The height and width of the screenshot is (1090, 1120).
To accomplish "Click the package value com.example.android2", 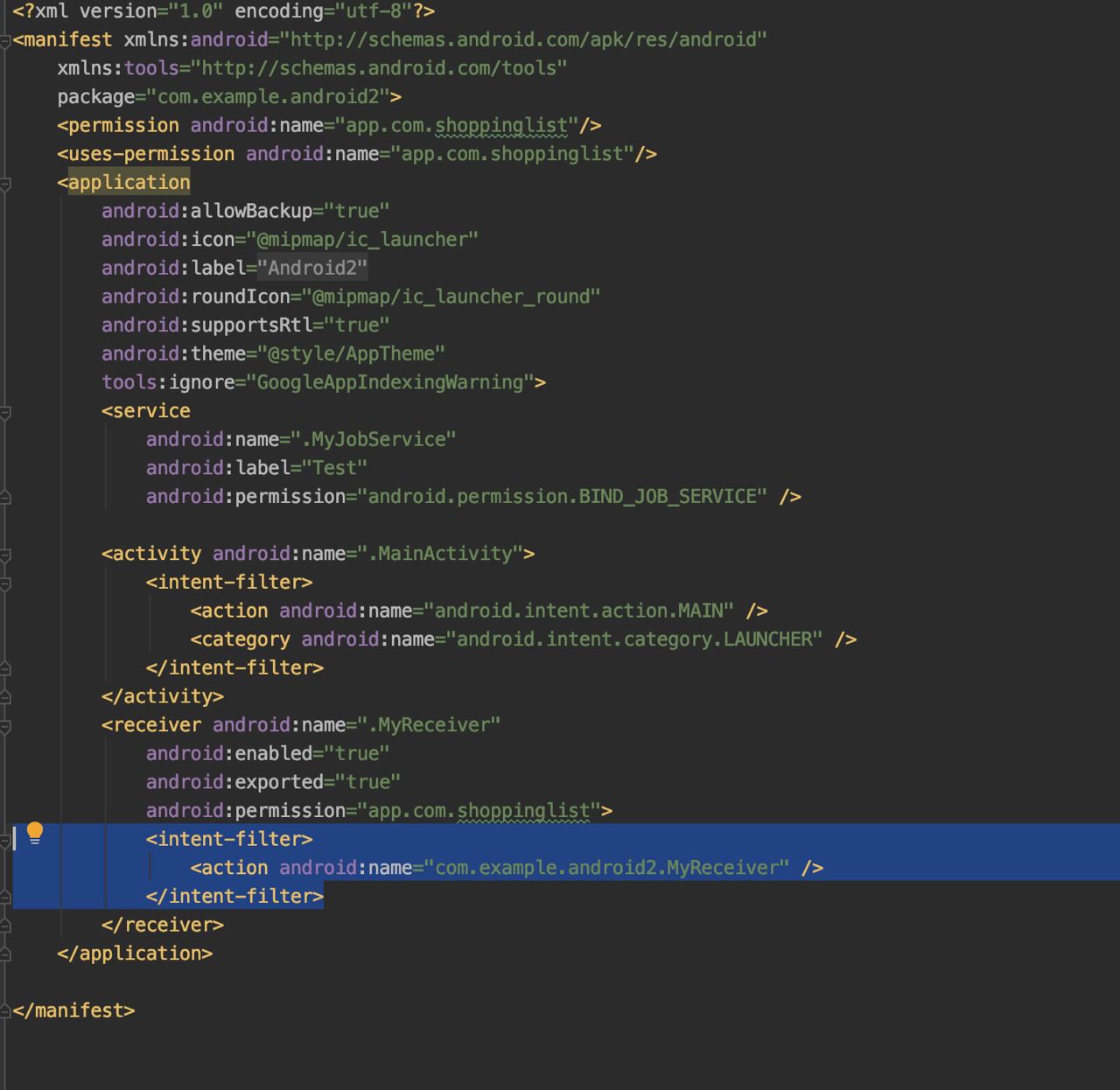I will [x=268, y=97].
